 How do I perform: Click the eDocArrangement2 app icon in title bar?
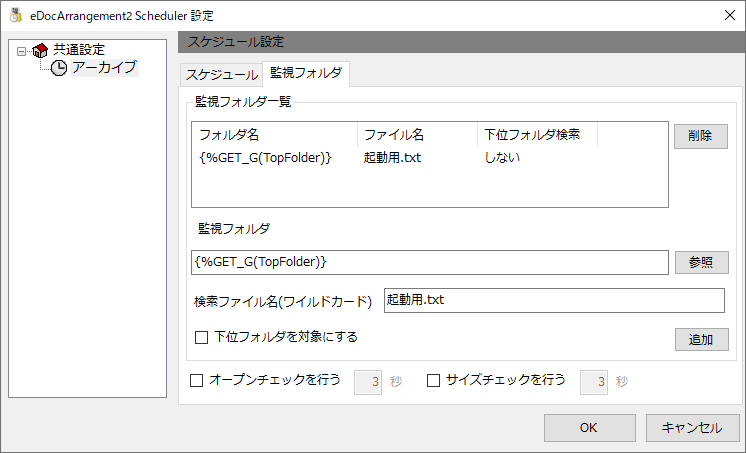point(16,15)
